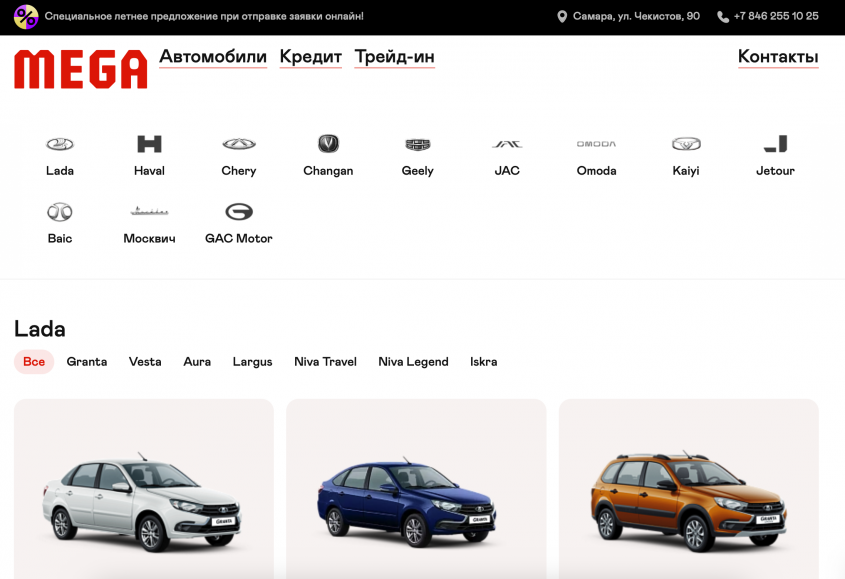Click the Lada brand logo icon
The image size is (845, 579).
pos(60,144)
